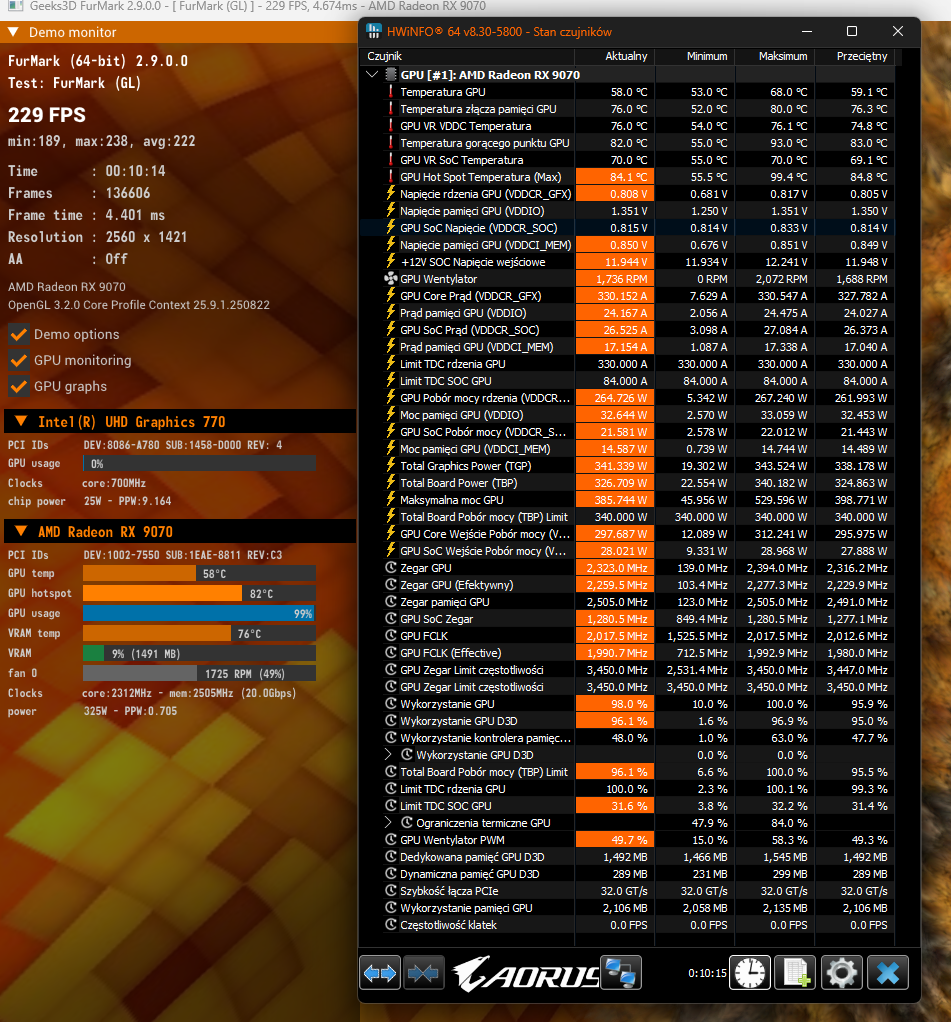Toggle the GPU graphs checkbox

click(x=19, y=387)
